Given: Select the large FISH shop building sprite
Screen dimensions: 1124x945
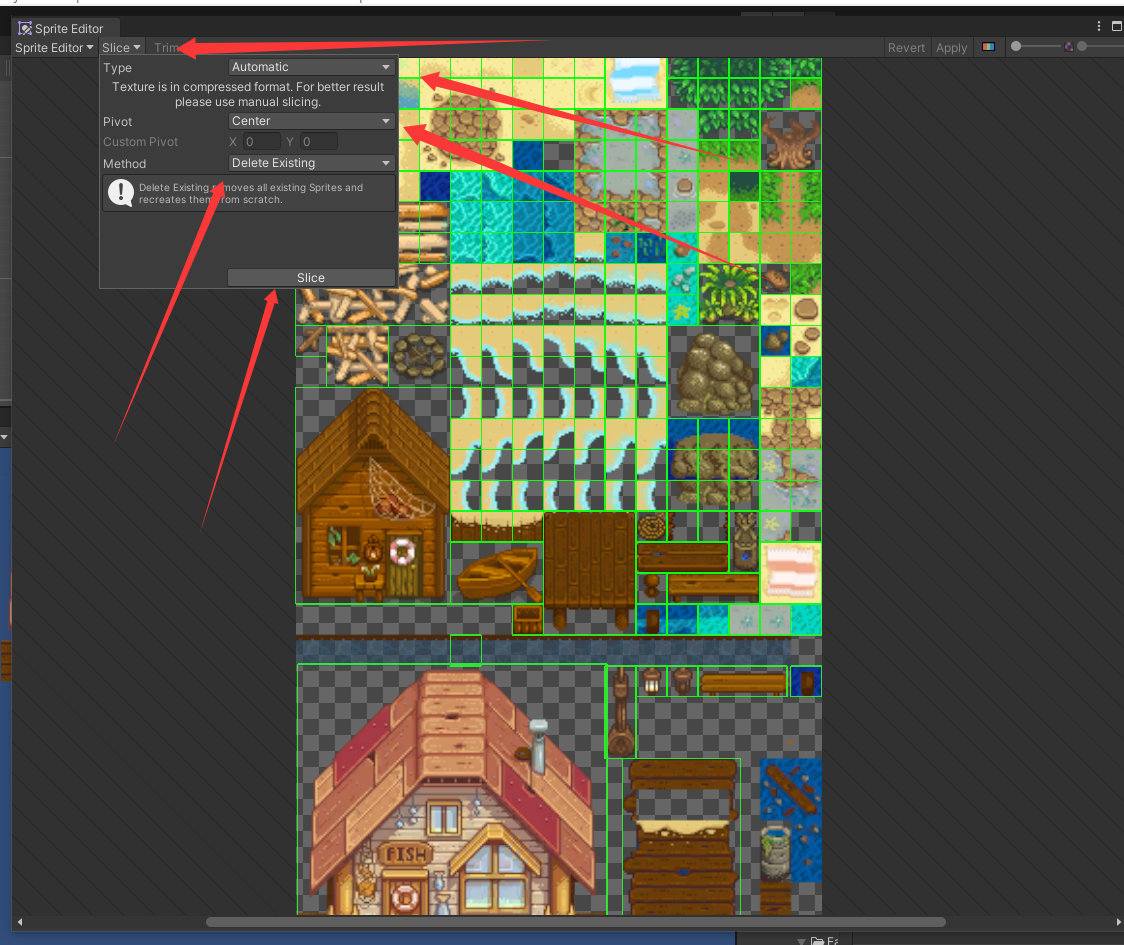Looking at the screenshot, I should (452, 790).
